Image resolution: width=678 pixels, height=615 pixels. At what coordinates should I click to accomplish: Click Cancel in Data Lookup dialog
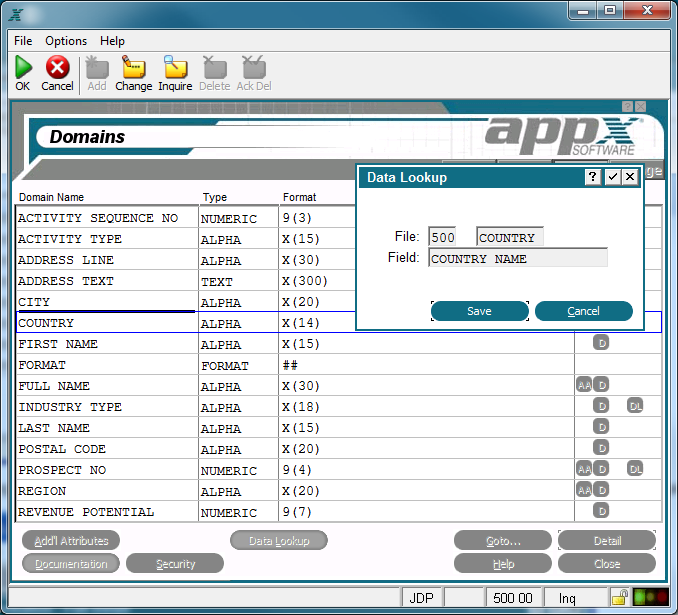coord(584,311)
